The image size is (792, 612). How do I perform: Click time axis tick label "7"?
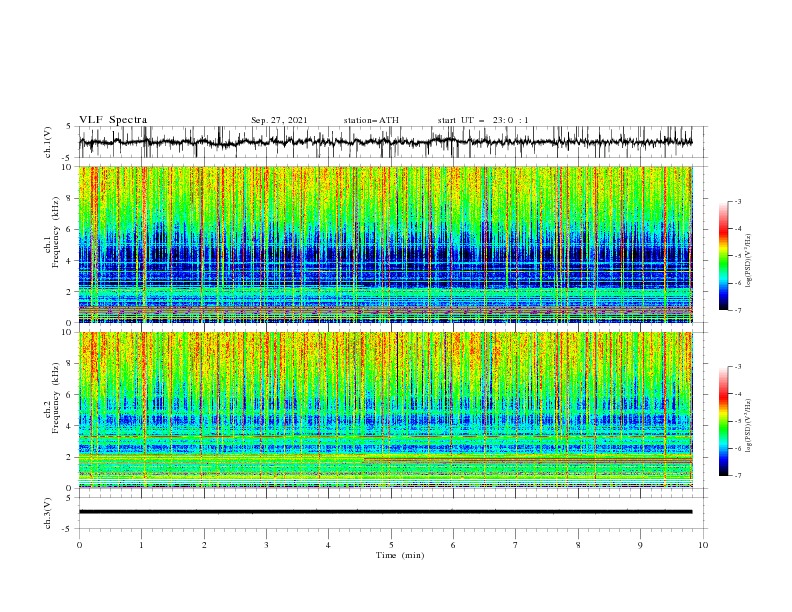pos(516,545)
